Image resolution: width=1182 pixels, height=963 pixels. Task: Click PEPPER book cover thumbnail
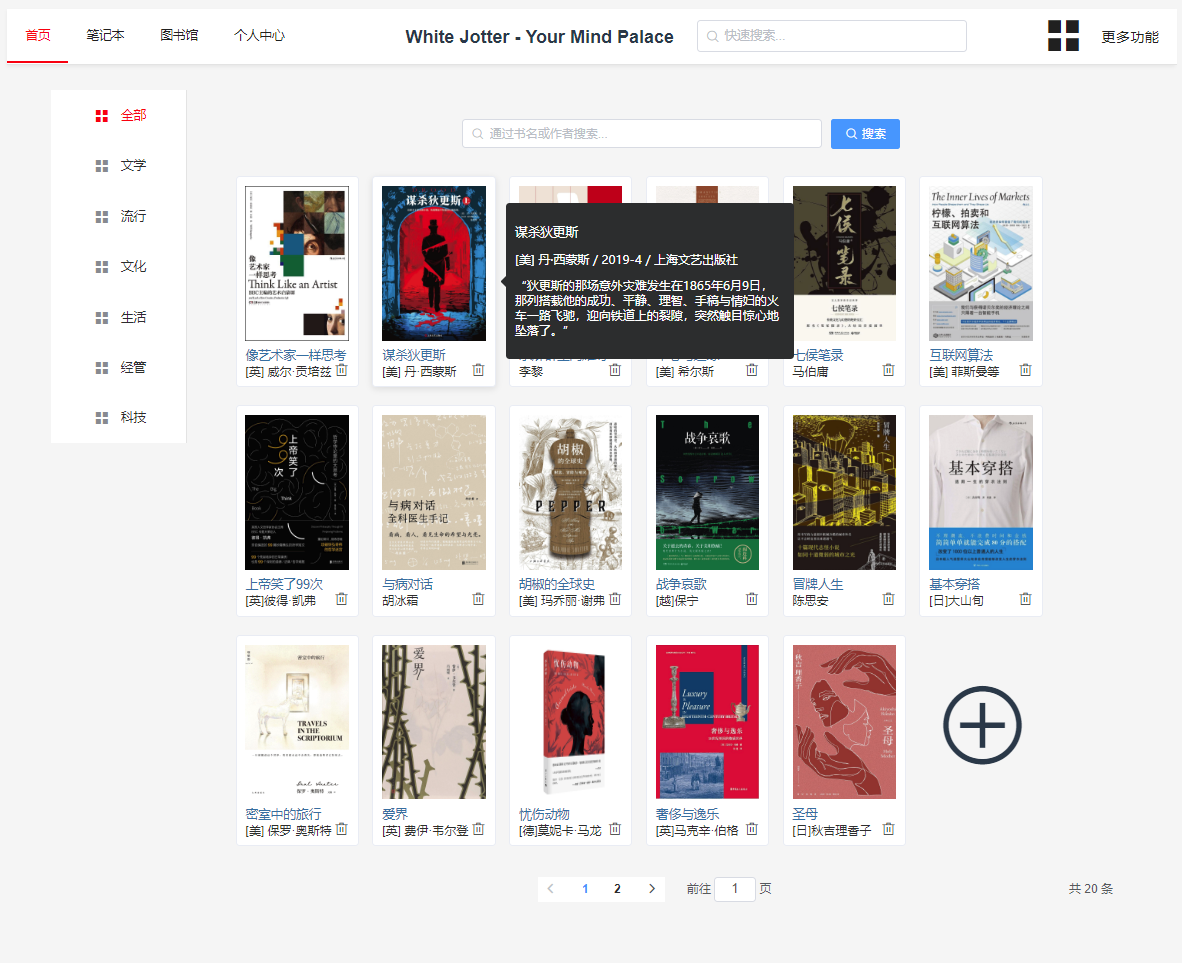click(571, 493)
